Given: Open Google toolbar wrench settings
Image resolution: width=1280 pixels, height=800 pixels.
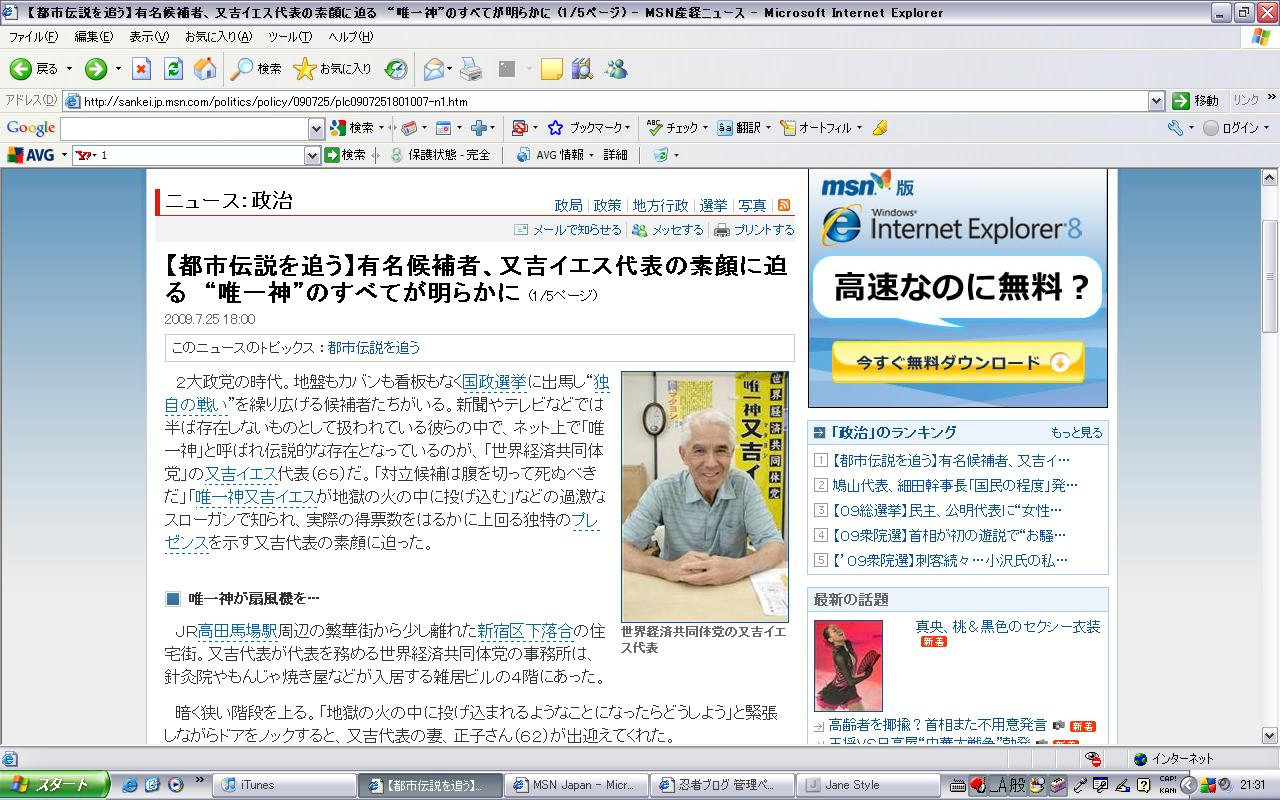Looking at the screenshot, I should pyautogui.click(x=1175, y=128).
